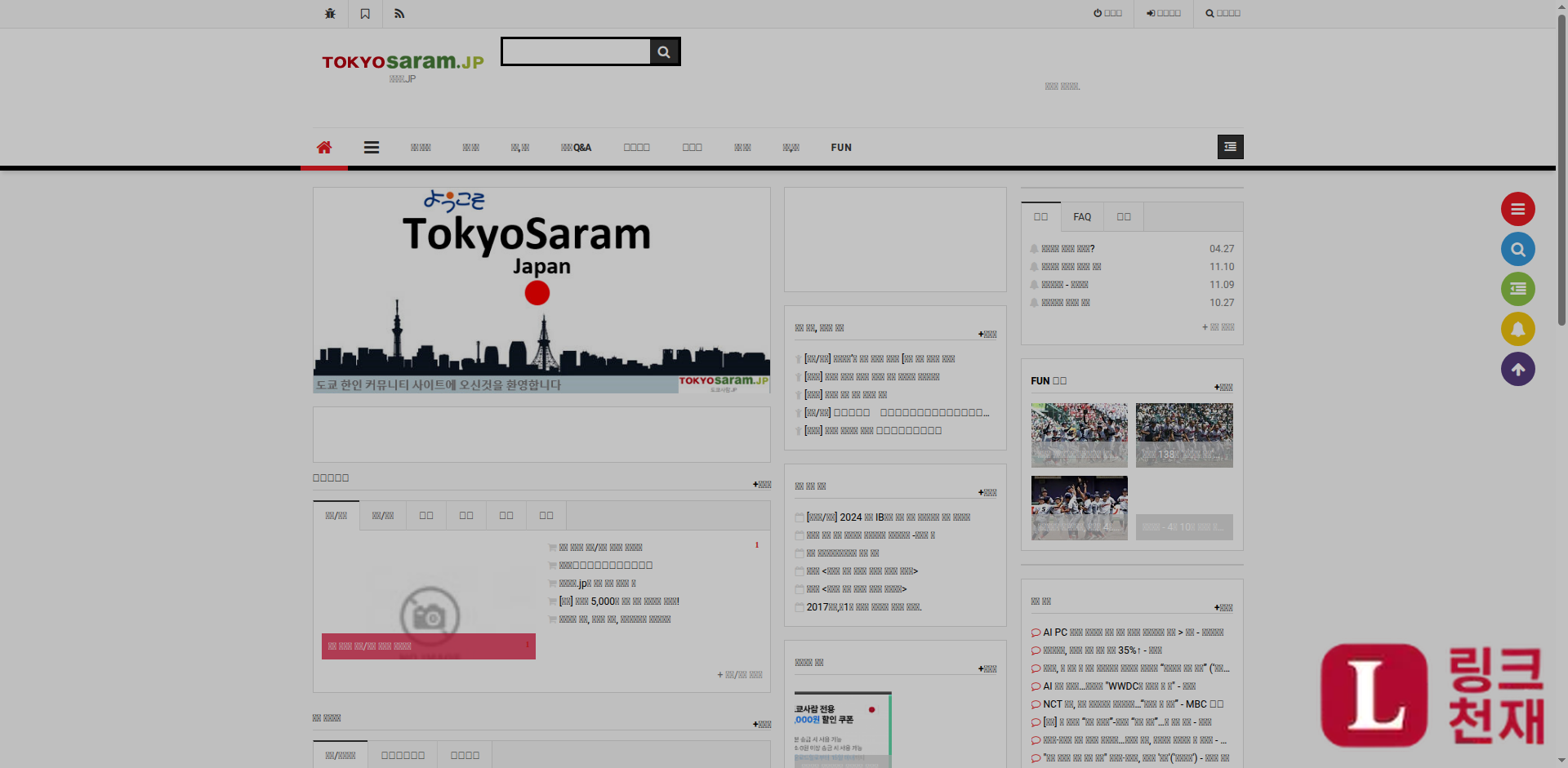Viewport: 1568px width, 768px height.
Task: Open the news item mentioning 35%↑
Action: click(x=1102, y=650)
